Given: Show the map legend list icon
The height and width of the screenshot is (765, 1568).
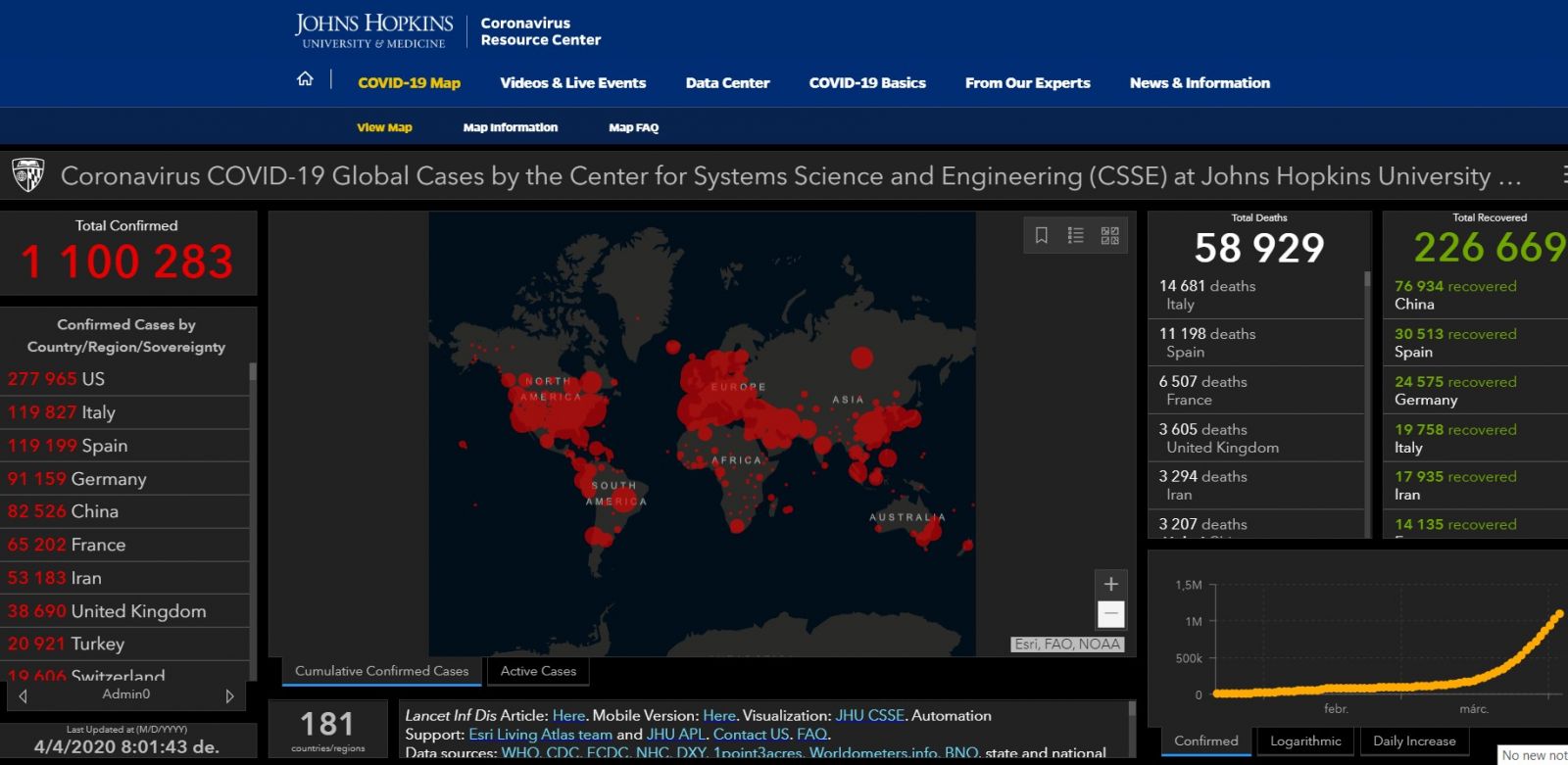Looking at the screenshot, I should 1075,235.
